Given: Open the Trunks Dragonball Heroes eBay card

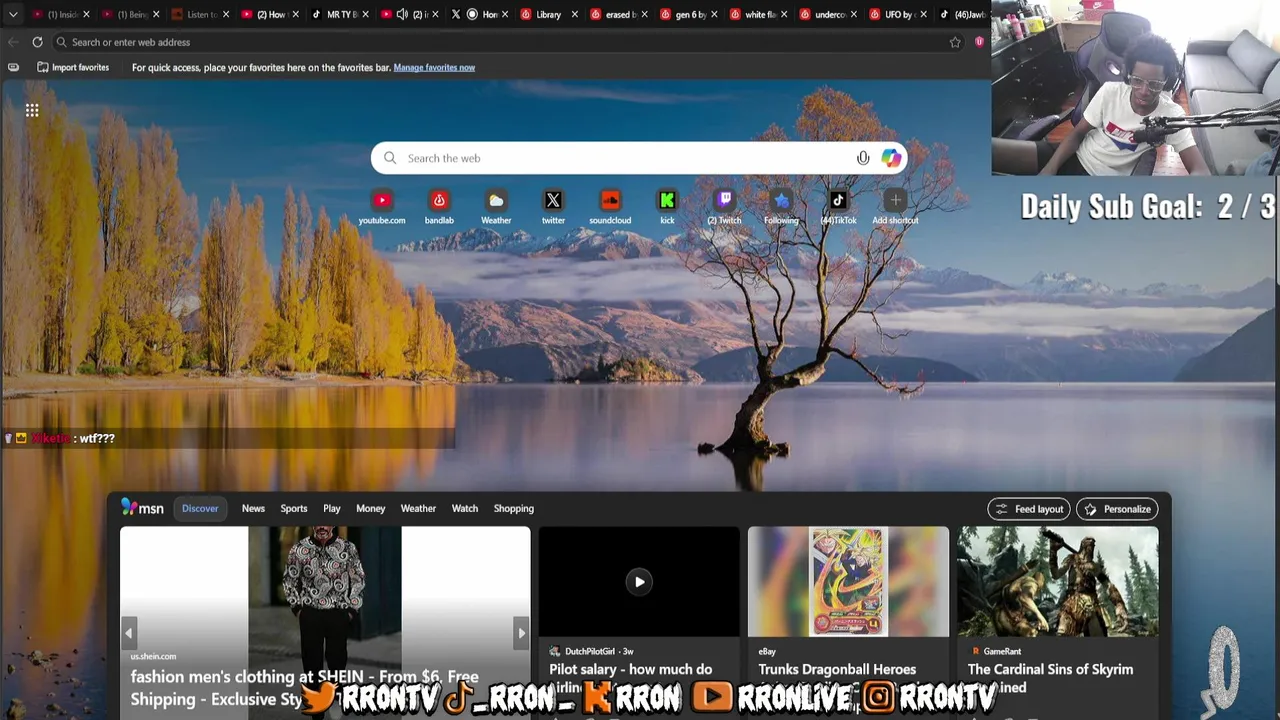Looking at the screenshot, I should point(848,622).
